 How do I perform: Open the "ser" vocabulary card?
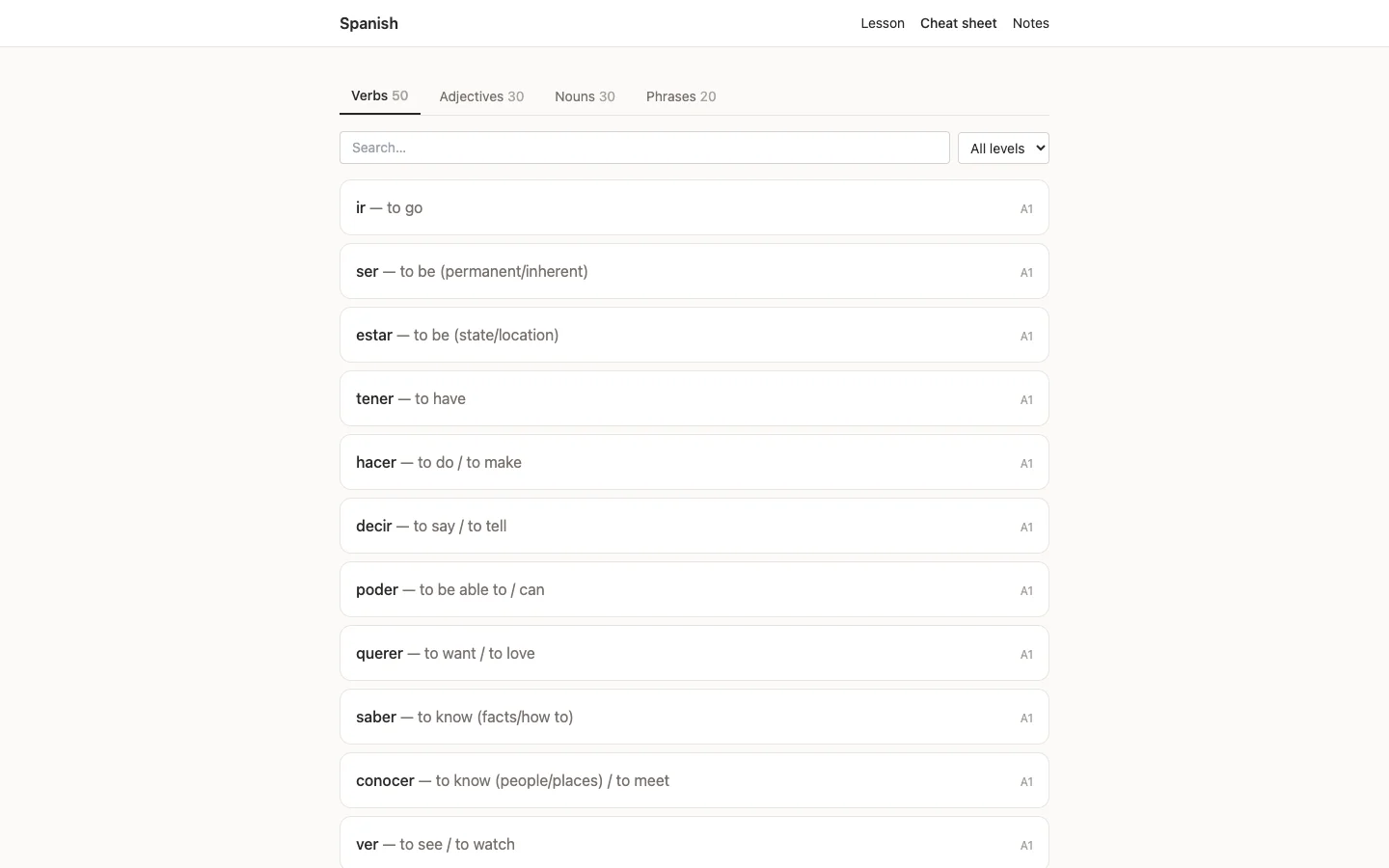pyautogui.click(x=693, y=271)
